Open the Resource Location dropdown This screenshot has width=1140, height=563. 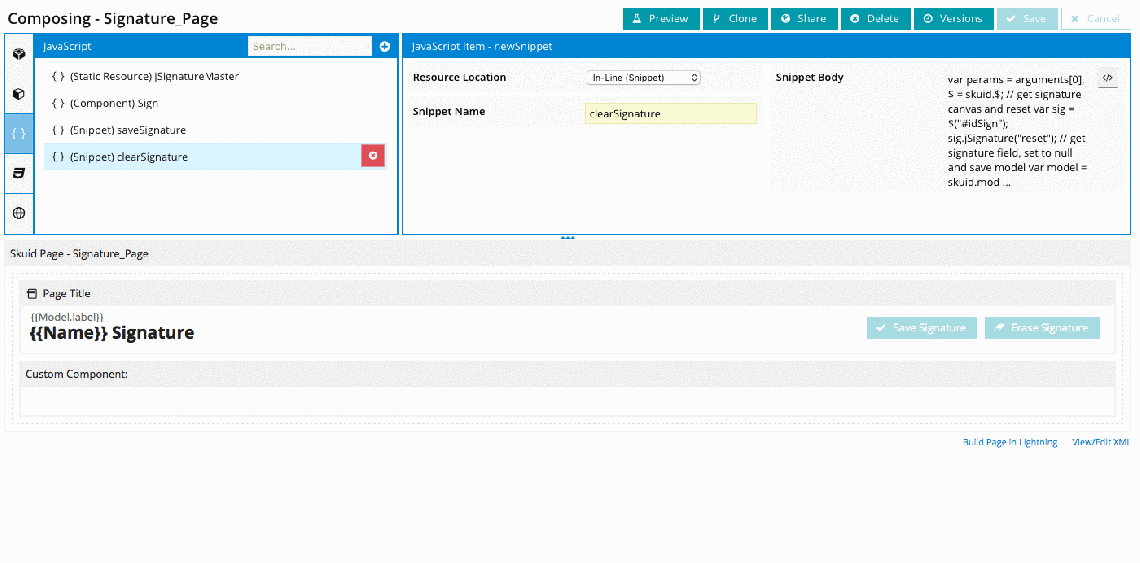[643, 77]
